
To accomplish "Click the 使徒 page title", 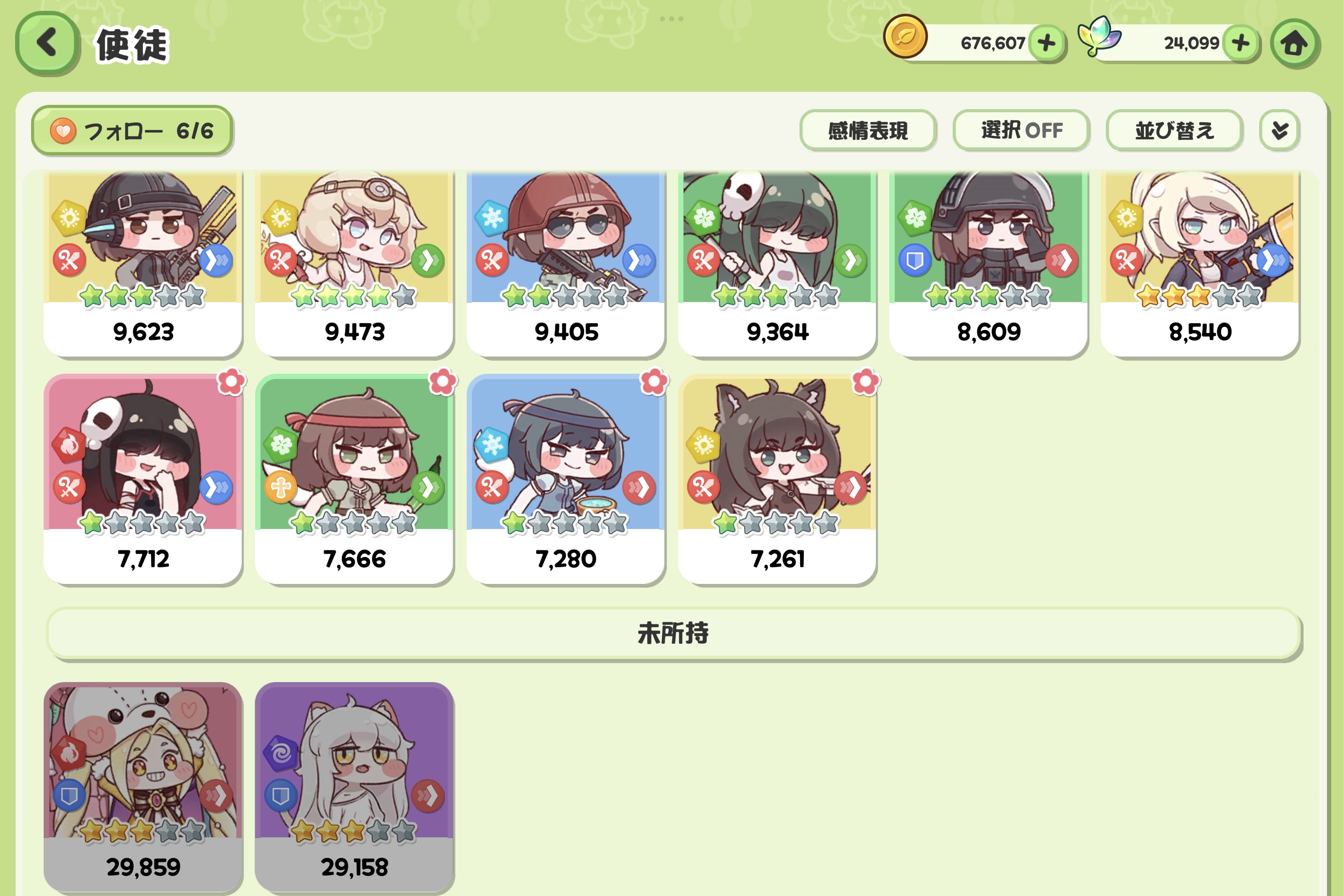I will [132, 45].
